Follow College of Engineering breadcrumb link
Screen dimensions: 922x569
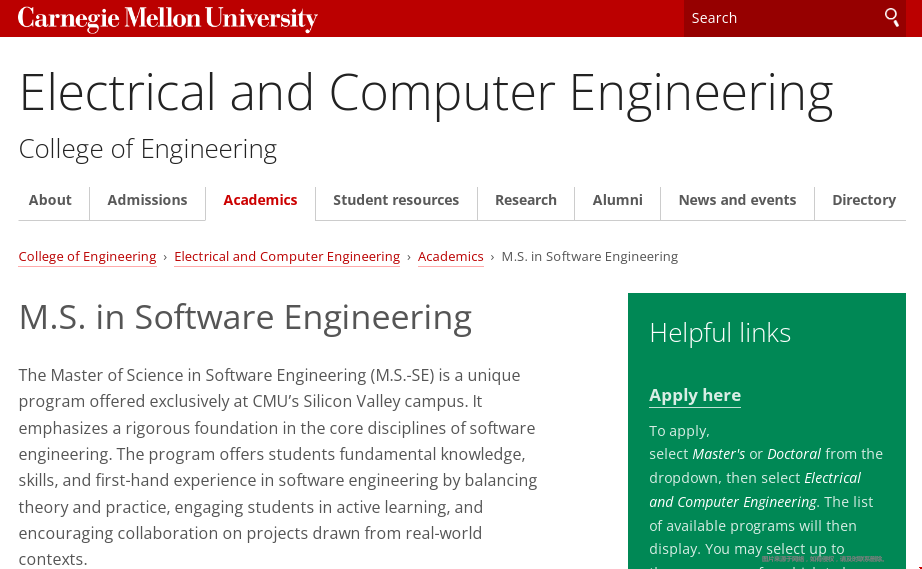coord(88,257)
